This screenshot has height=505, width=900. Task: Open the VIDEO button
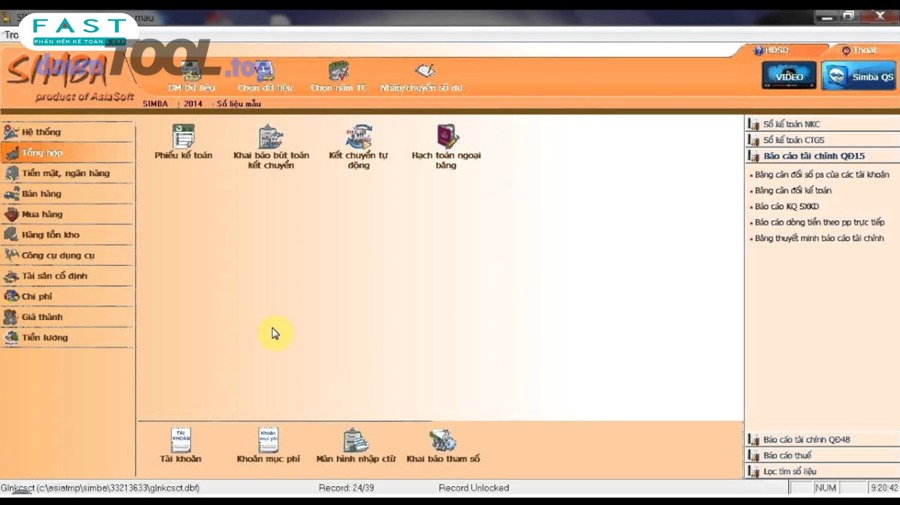coord(789,76)
